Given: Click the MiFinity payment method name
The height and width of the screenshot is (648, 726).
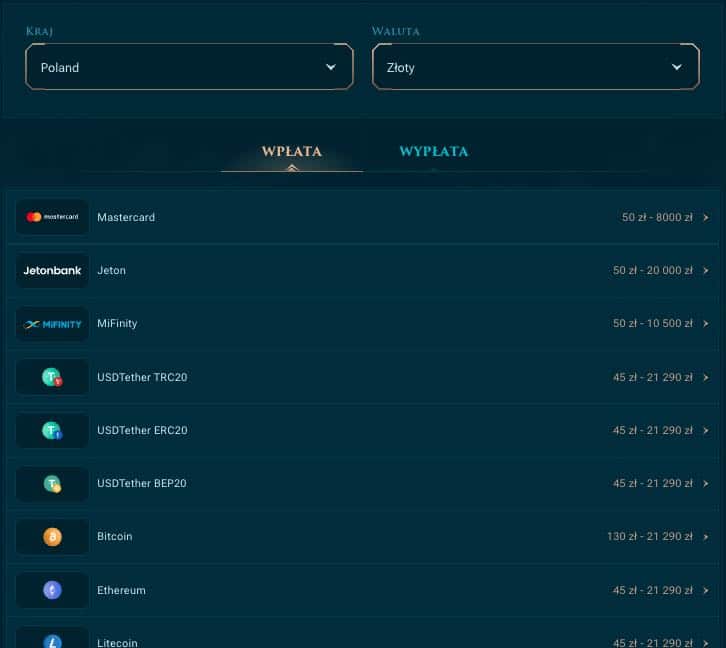Looking at the screenshot, I should 117,324.
